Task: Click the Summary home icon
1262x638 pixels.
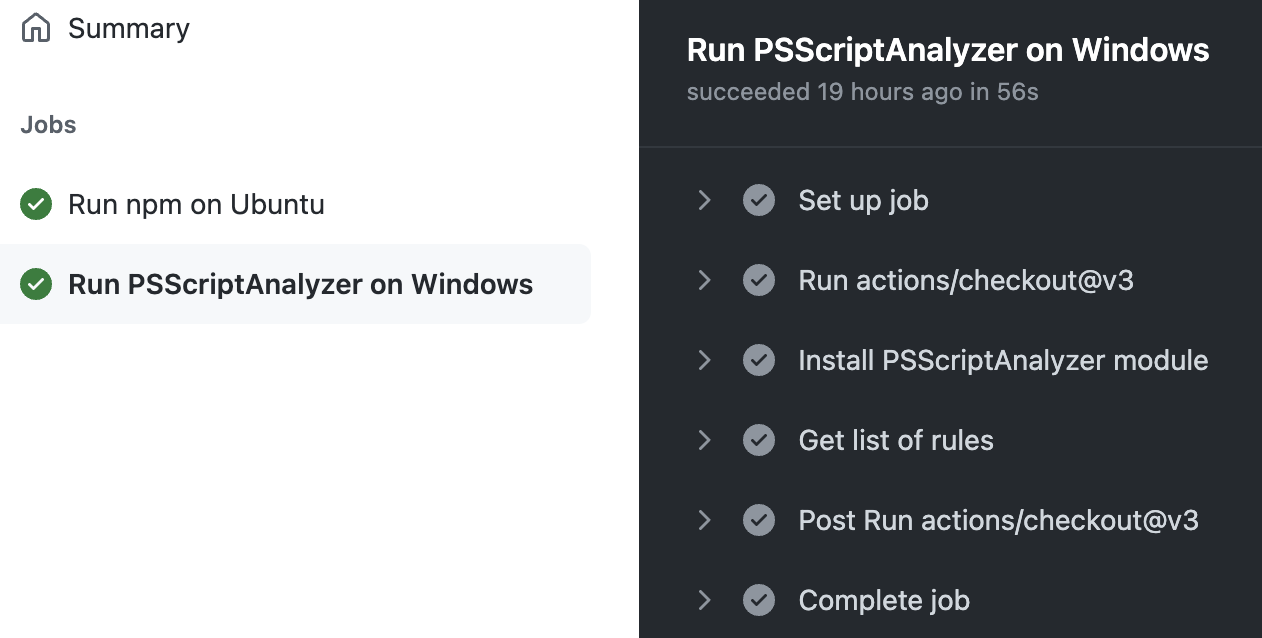Action: point(36,28)
